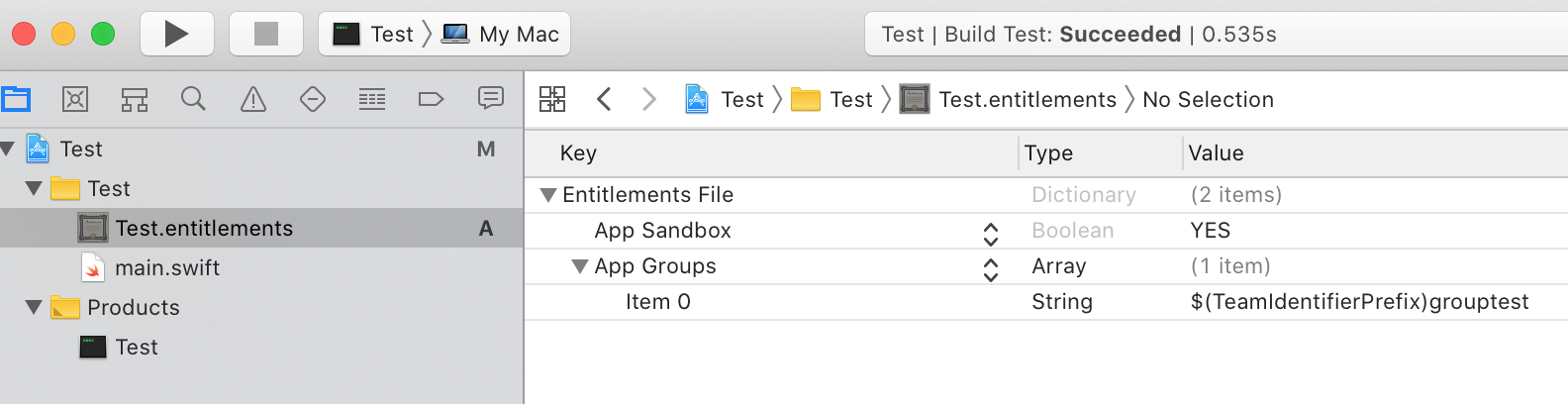The image size is (1568, 404).
Task: Click the grouptest Item 0 value
Action: [1359, 302]
